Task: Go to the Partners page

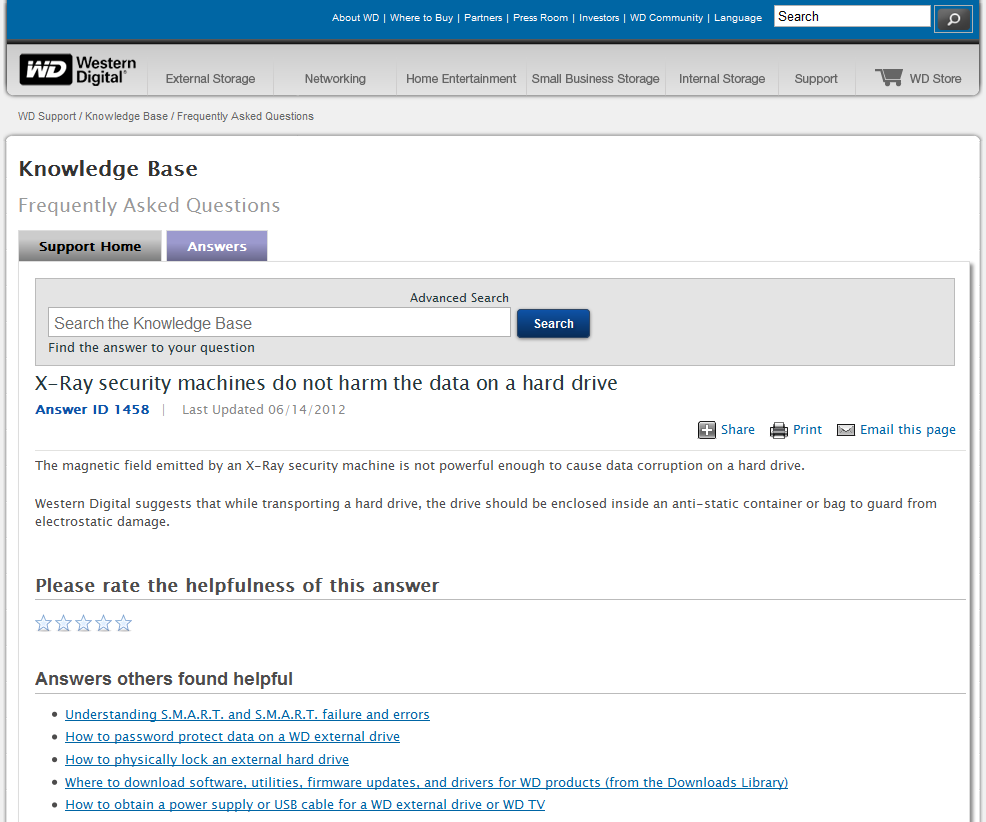Action: [x=483, y=18]
